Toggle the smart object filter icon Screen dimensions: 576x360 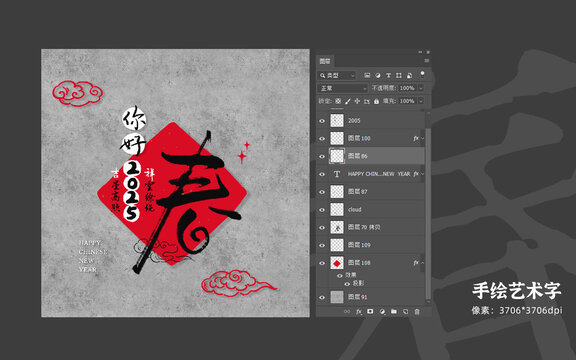409,75
